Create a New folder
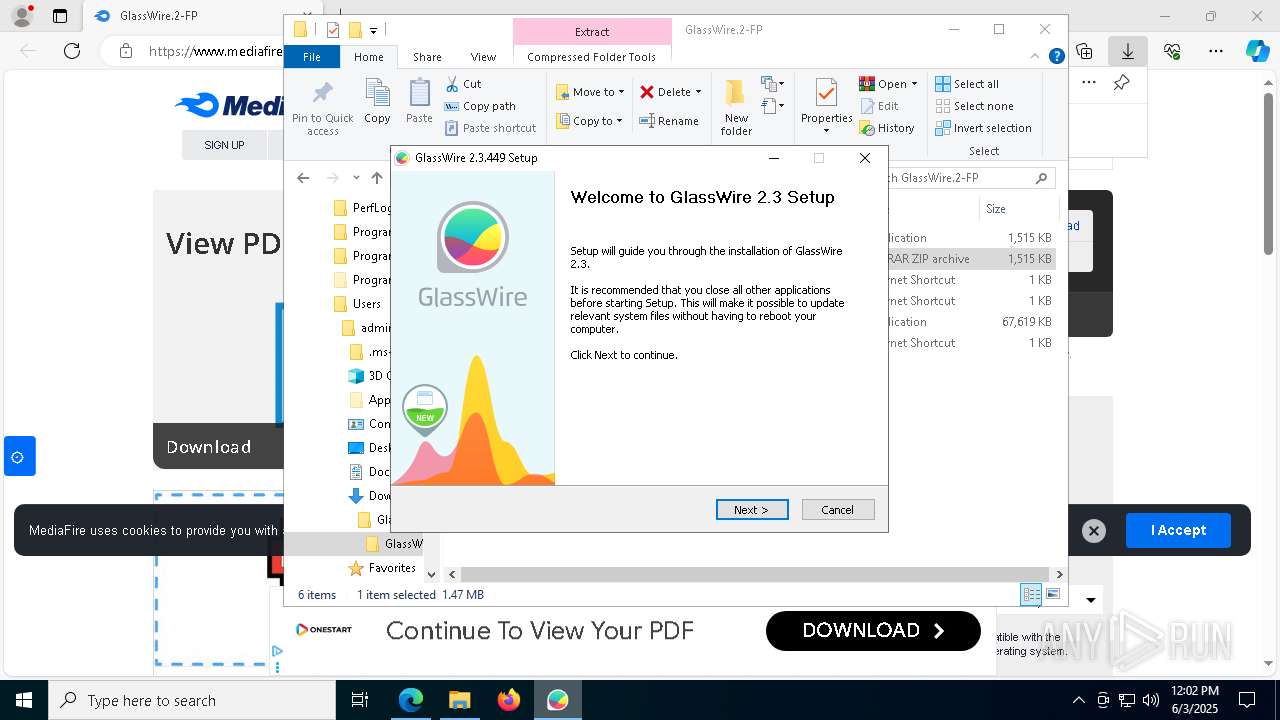 (x=736, y=107)
